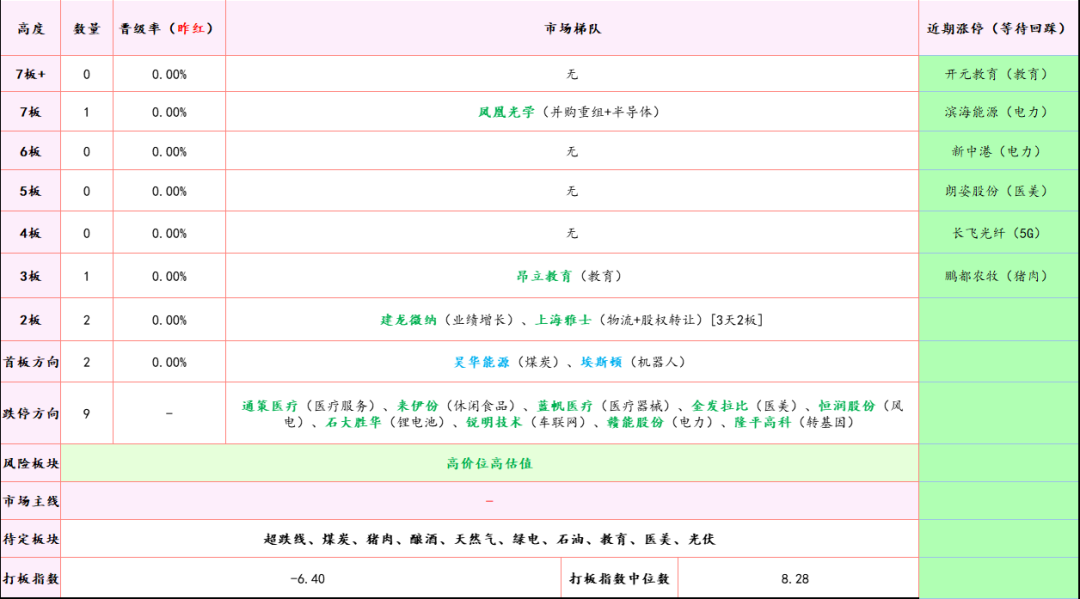Viewport: 1080px width, 599px height.
Task: Select the 晋级率（昨红）header cell
Action: 169,29
